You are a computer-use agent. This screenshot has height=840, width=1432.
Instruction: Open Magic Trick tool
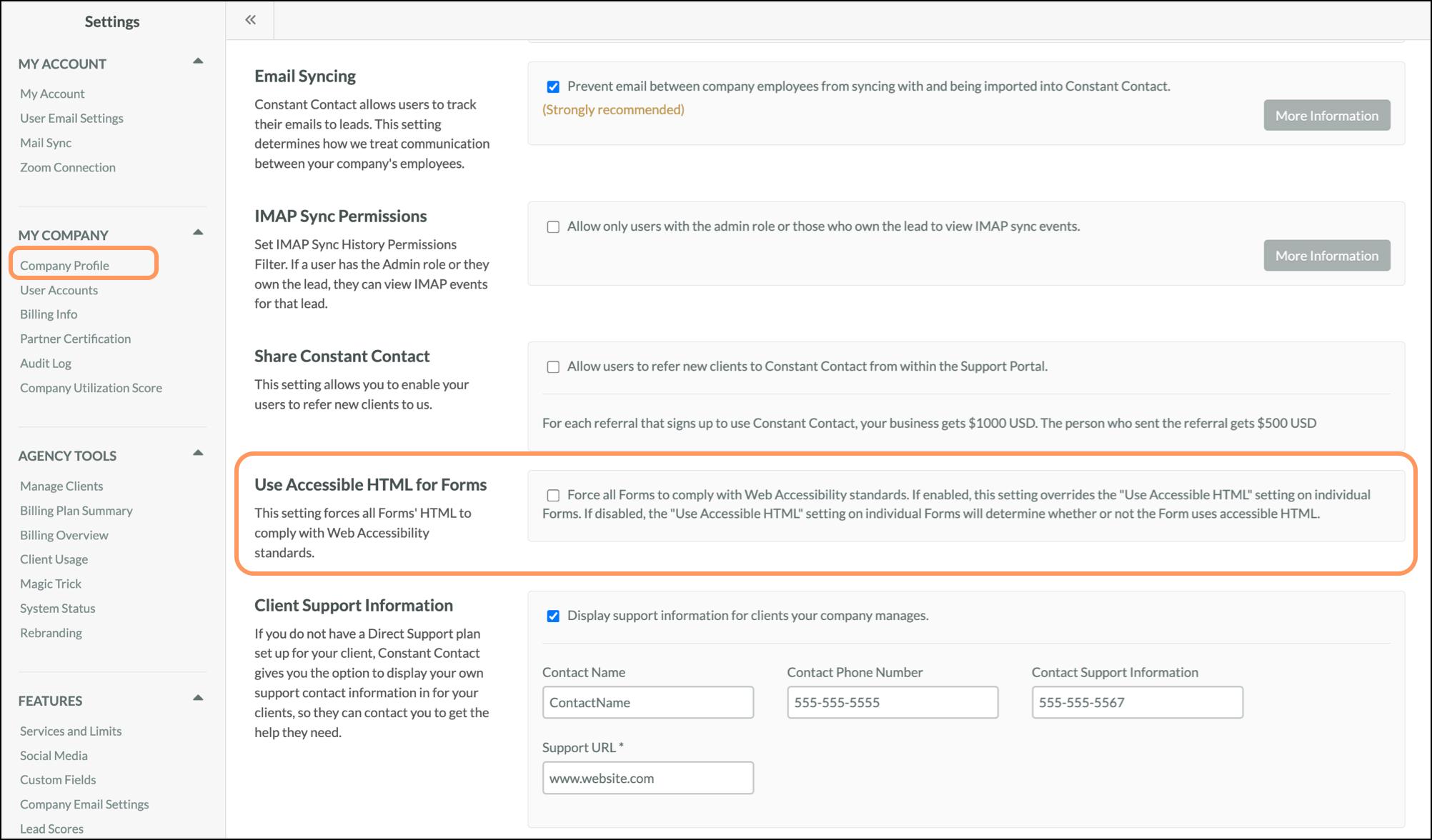(x=51, y=584)
